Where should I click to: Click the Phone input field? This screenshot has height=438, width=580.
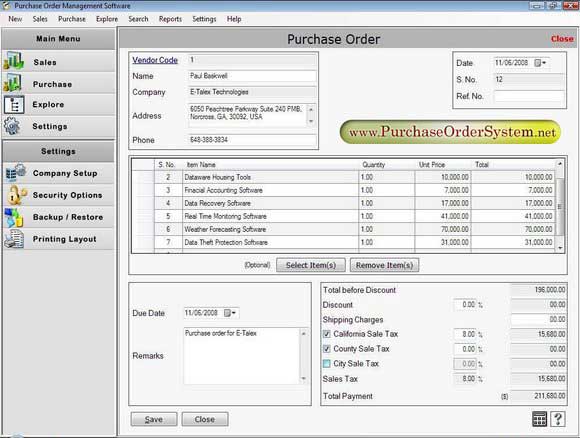[252, 140]
